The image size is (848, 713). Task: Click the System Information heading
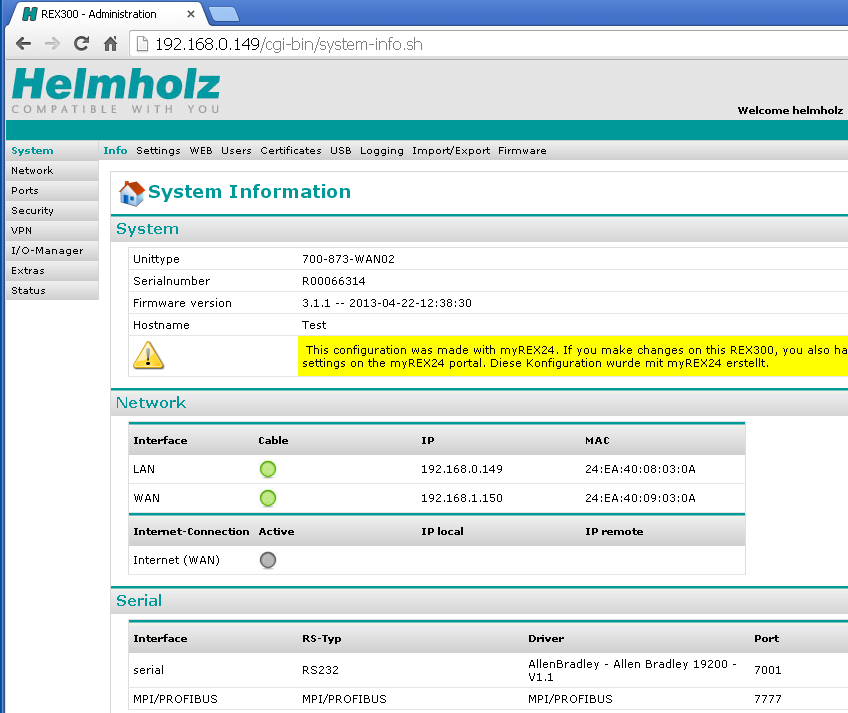(249, 192)
